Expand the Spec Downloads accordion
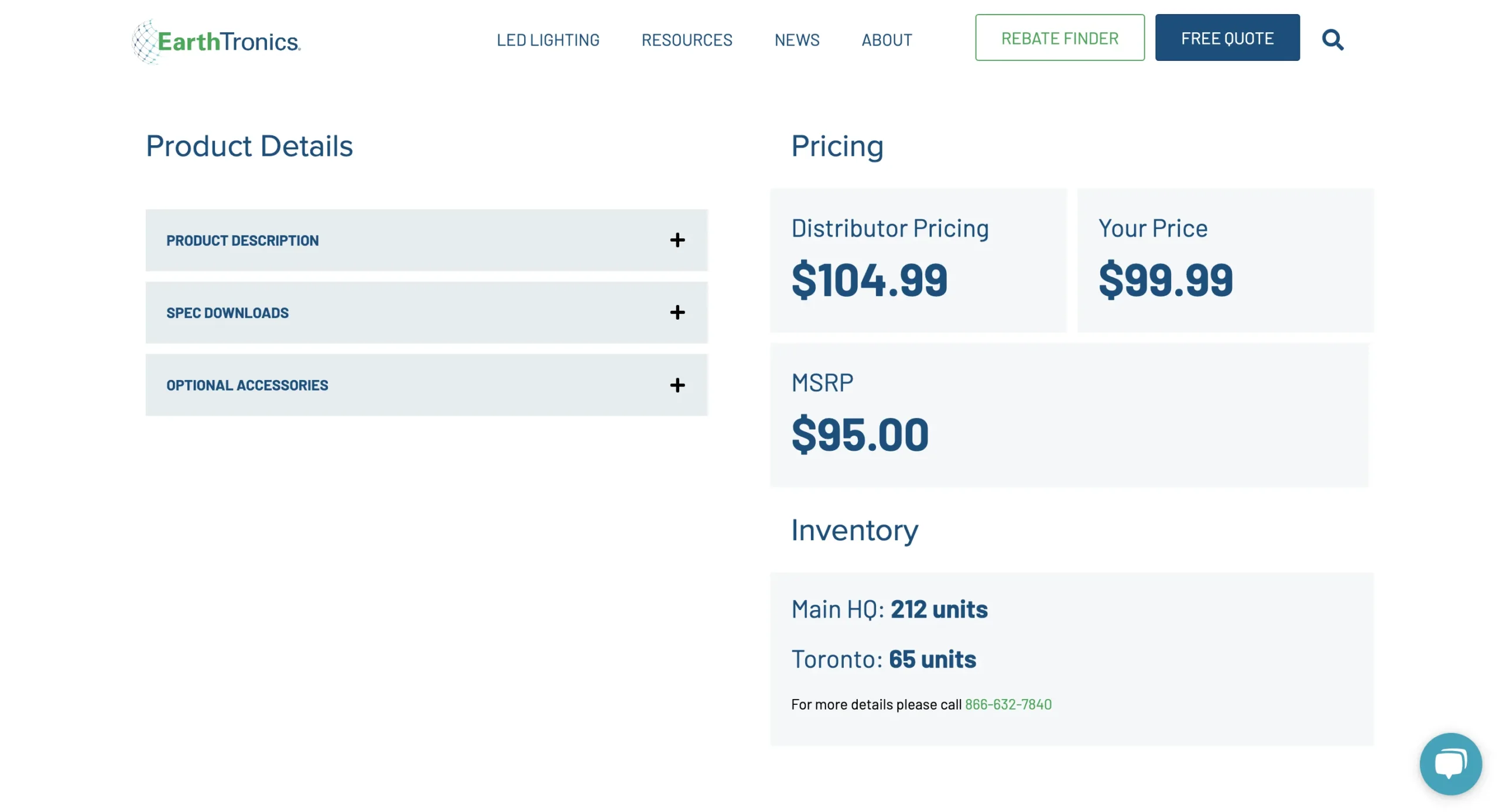Viewport: 1499px width, 812px height. pyautogui.click(x=227, y=313)
